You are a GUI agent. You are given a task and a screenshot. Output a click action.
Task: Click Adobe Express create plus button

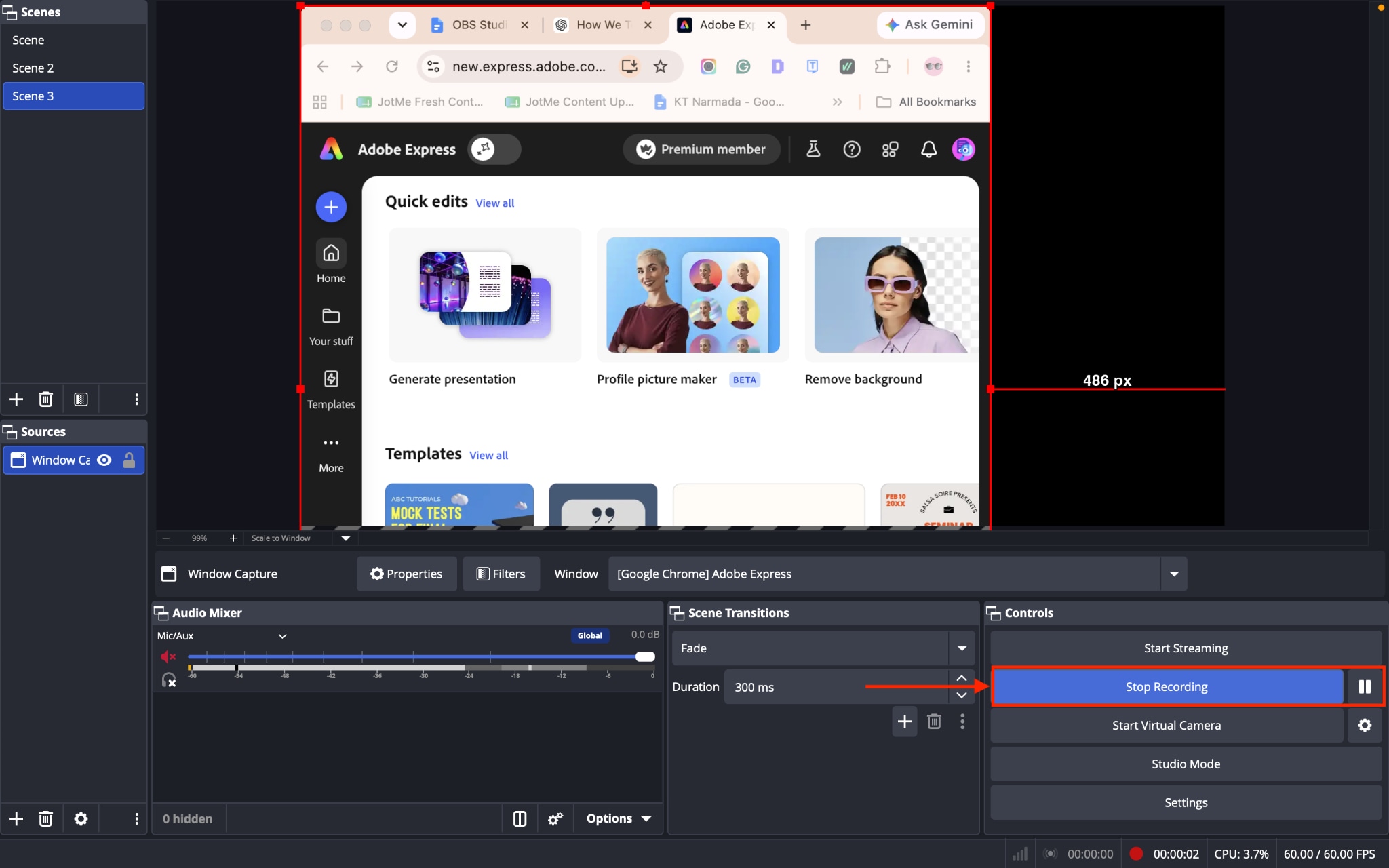[x=331, y=207]
